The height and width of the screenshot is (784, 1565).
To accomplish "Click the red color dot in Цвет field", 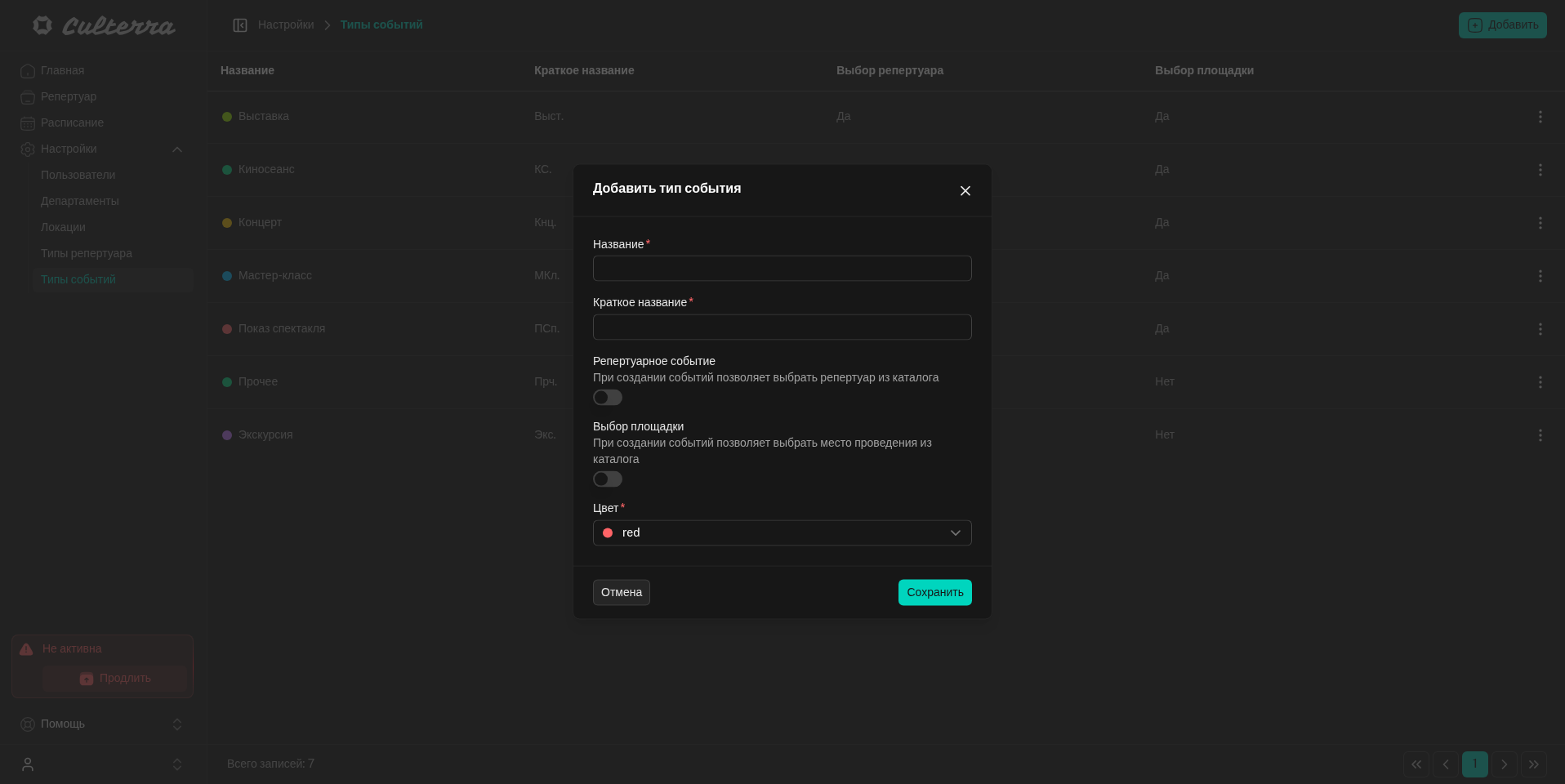I will [x=608, y=533].
